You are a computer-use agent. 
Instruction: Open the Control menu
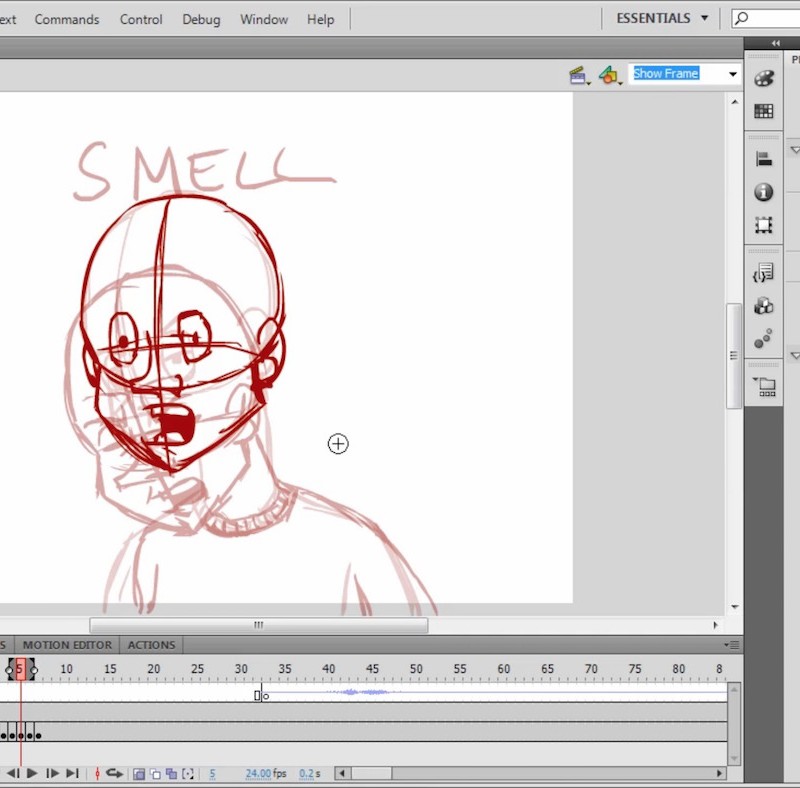click(141, 19)
